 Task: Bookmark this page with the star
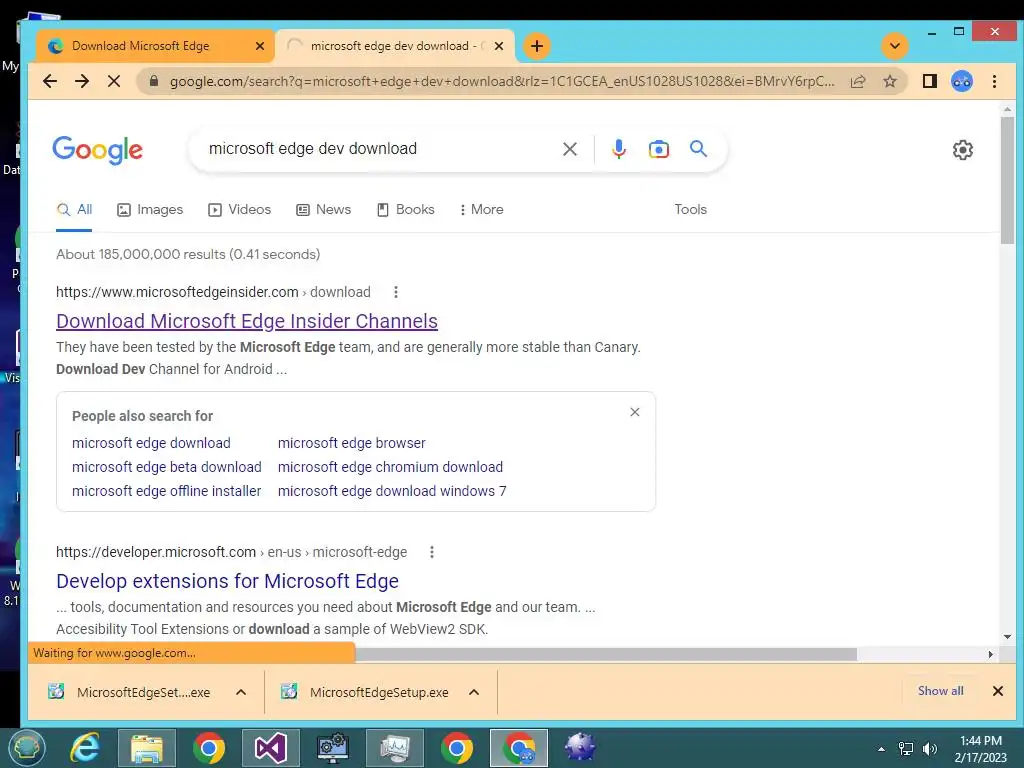(889, 81)
